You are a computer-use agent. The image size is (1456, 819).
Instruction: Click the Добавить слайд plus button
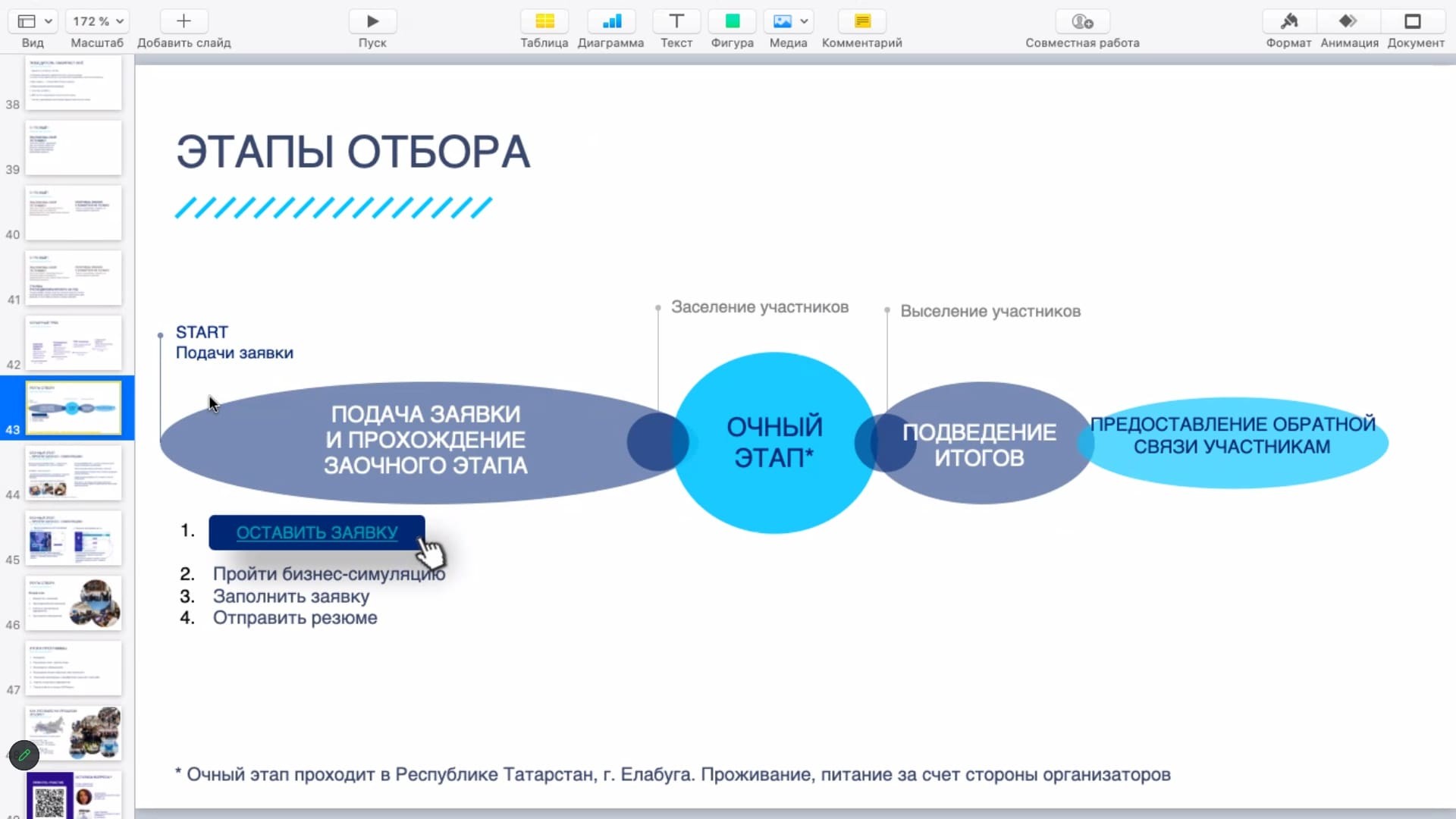[184, 21]
